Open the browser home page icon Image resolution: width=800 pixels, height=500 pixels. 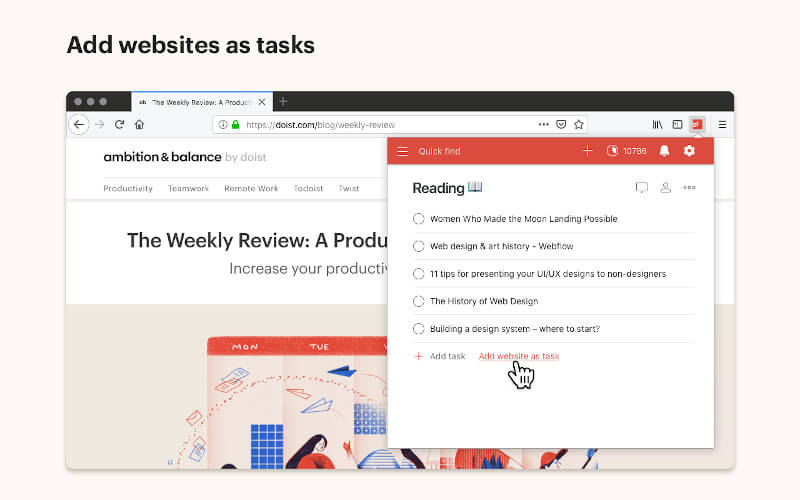[x=139, y=124]
